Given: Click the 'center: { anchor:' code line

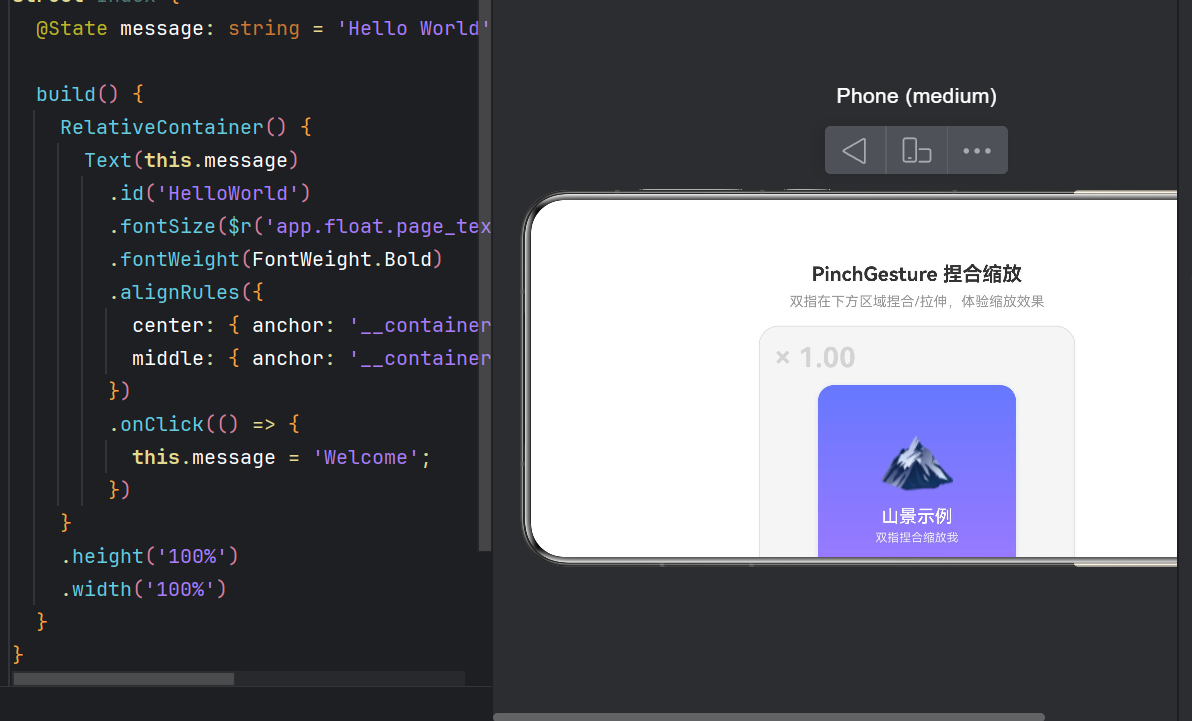Looking at the screenshot, I should [312, 326].
